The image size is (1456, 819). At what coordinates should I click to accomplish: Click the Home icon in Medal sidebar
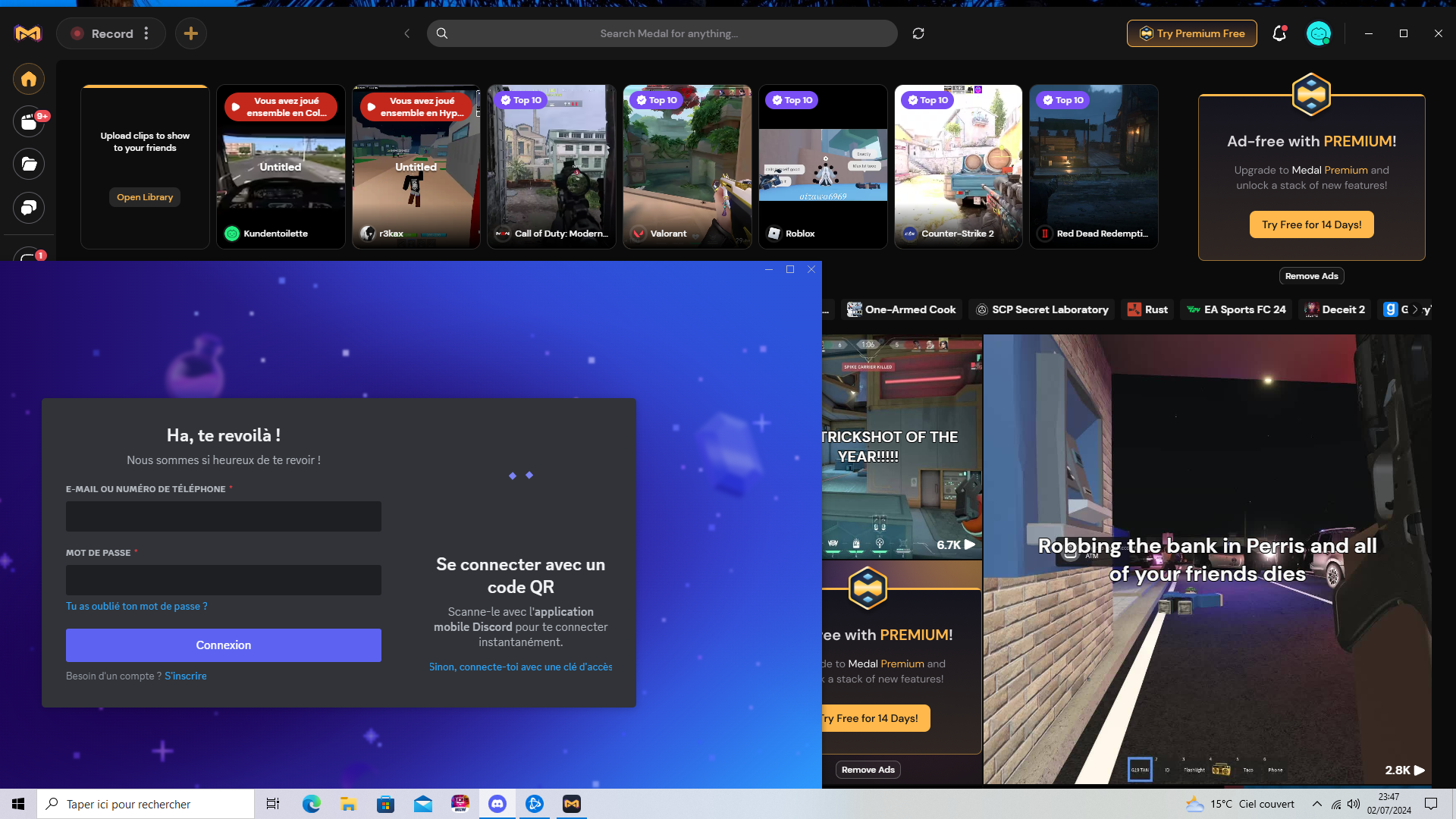click(29, 79)
